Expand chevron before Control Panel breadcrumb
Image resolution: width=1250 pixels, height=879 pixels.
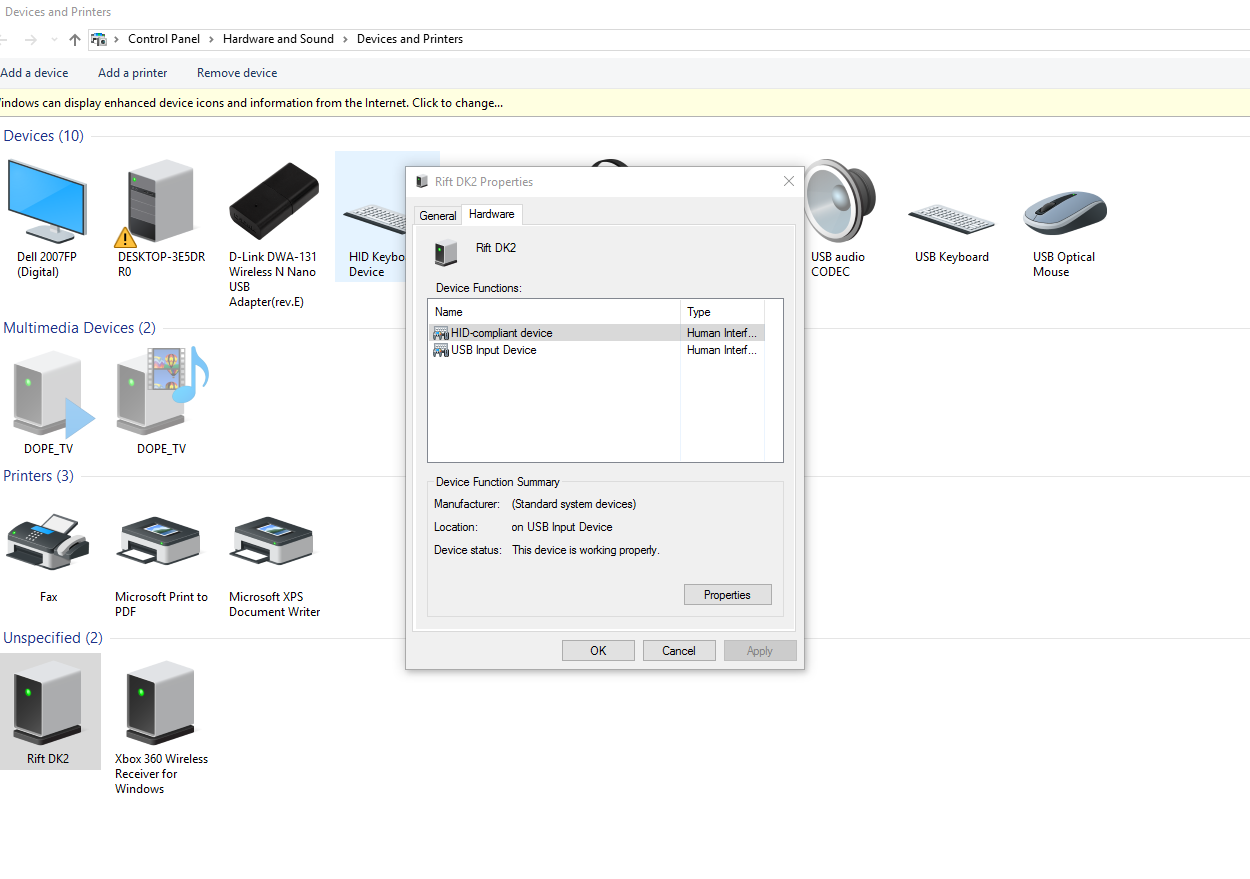point(117,39)
